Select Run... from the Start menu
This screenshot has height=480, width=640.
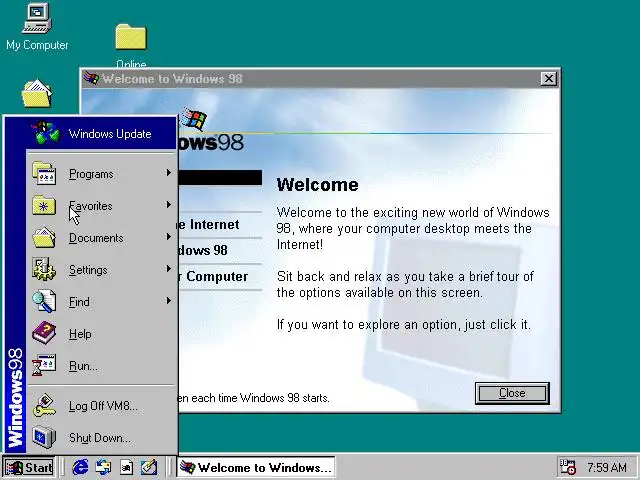click(102, 365)
